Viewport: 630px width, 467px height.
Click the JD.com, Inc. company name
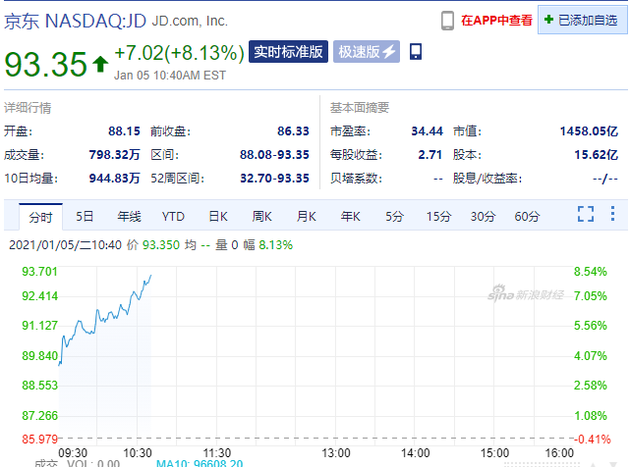[x=190, y=21]
